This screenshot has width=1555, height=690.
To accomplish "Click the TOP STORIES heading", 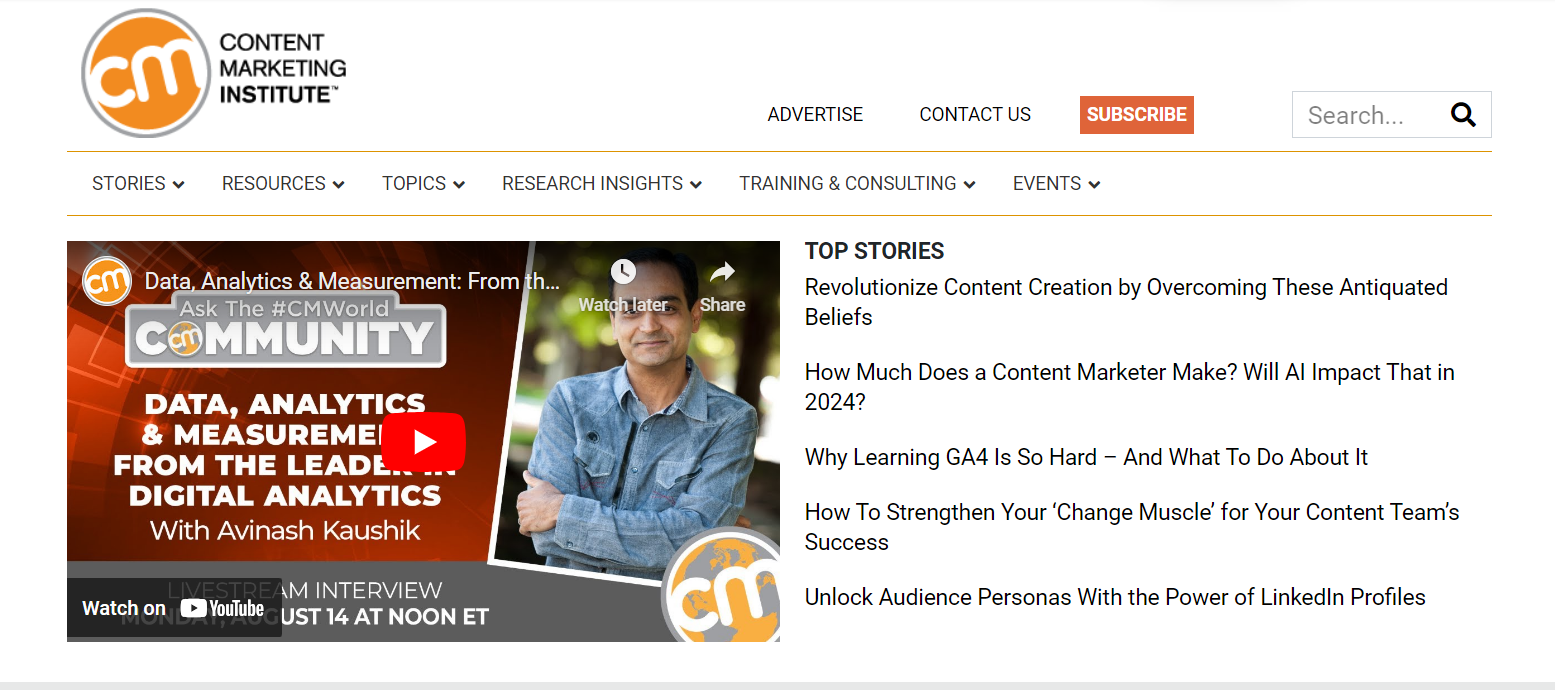I will point(875,252).
